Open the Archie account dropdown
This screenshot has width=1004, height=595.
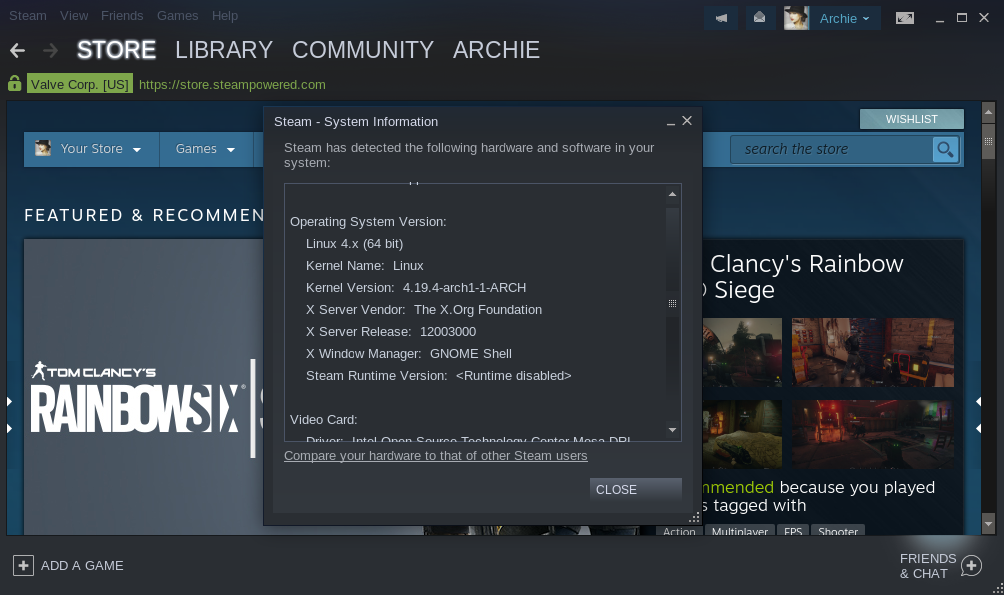[844, 19]
